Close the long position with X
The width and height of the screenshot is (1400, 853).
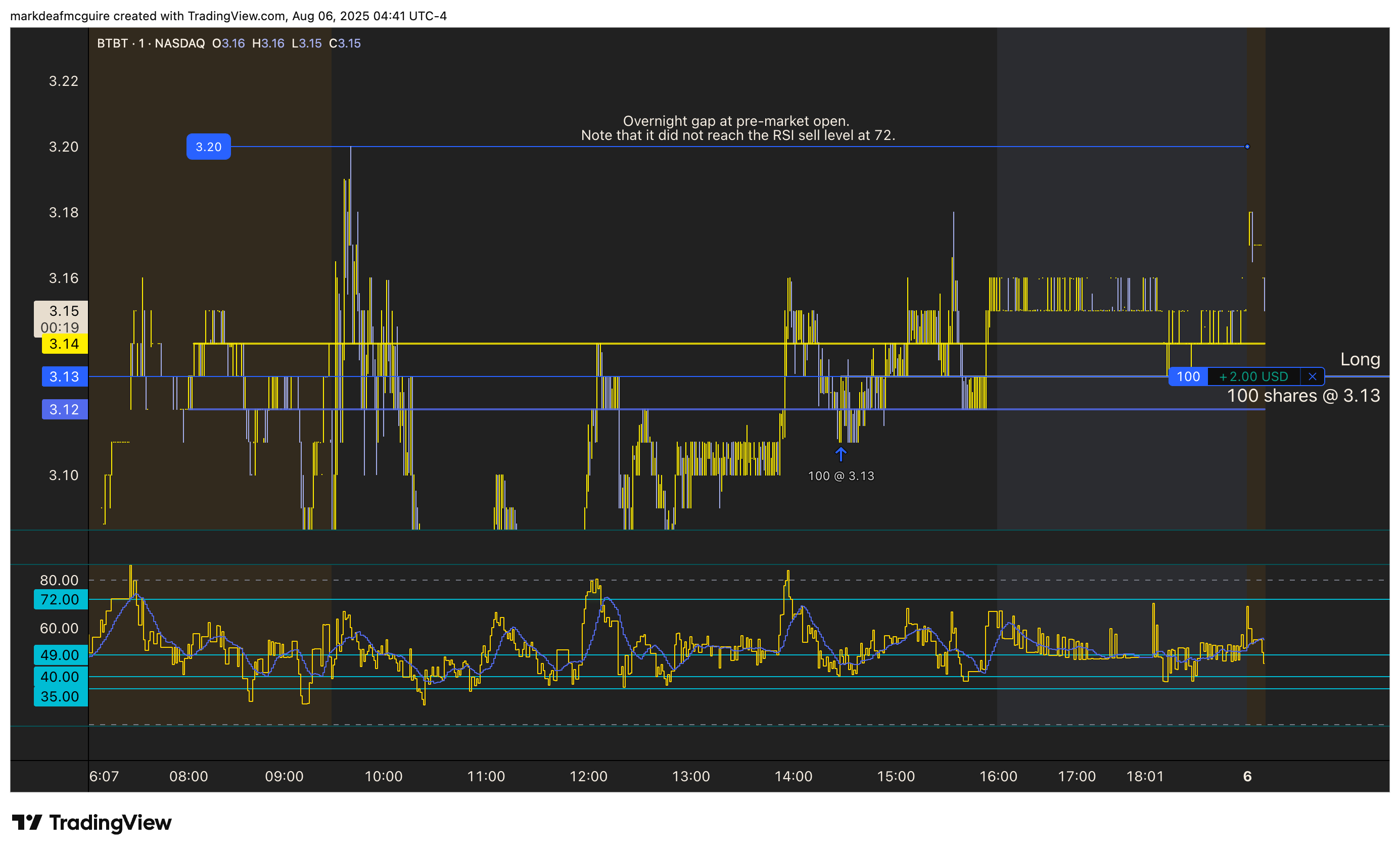(x=1312, y=376)
